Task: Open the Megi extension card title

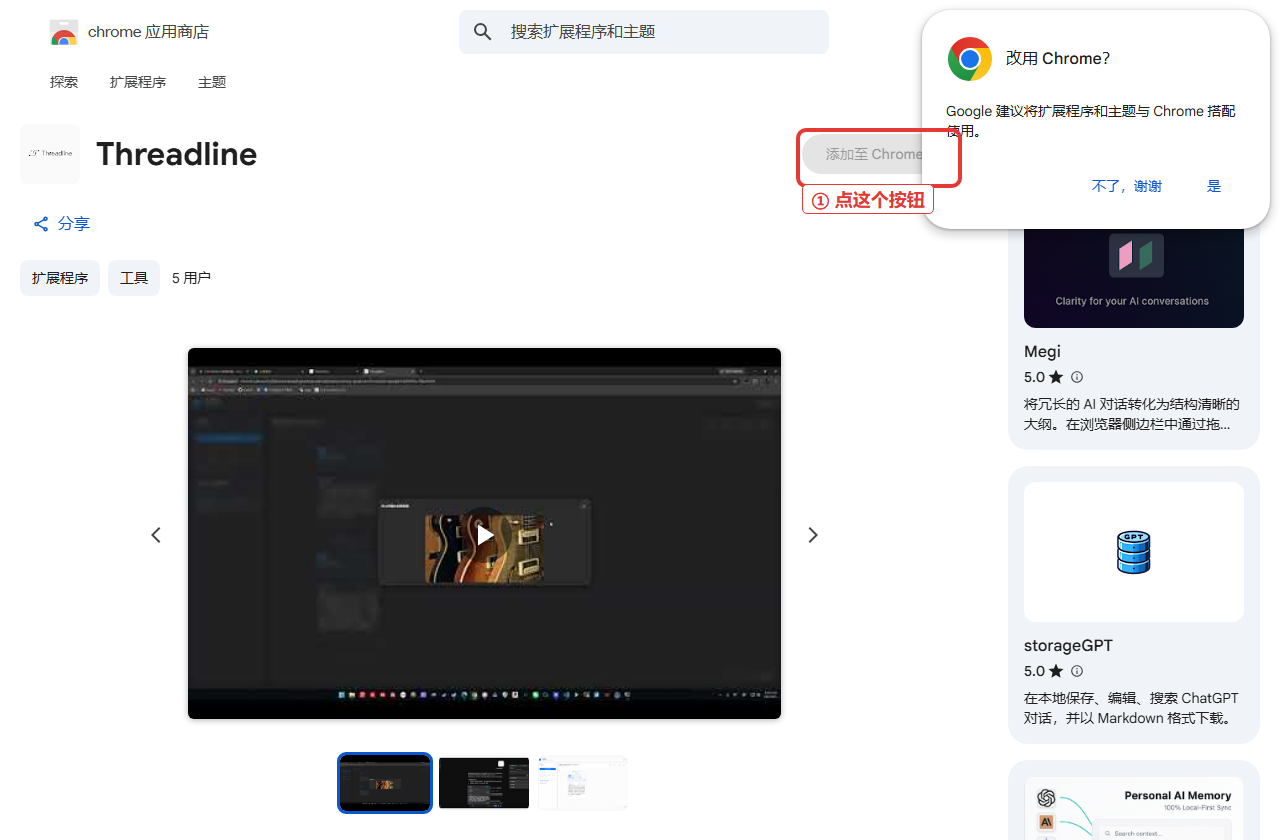Action: [1042, 352]
